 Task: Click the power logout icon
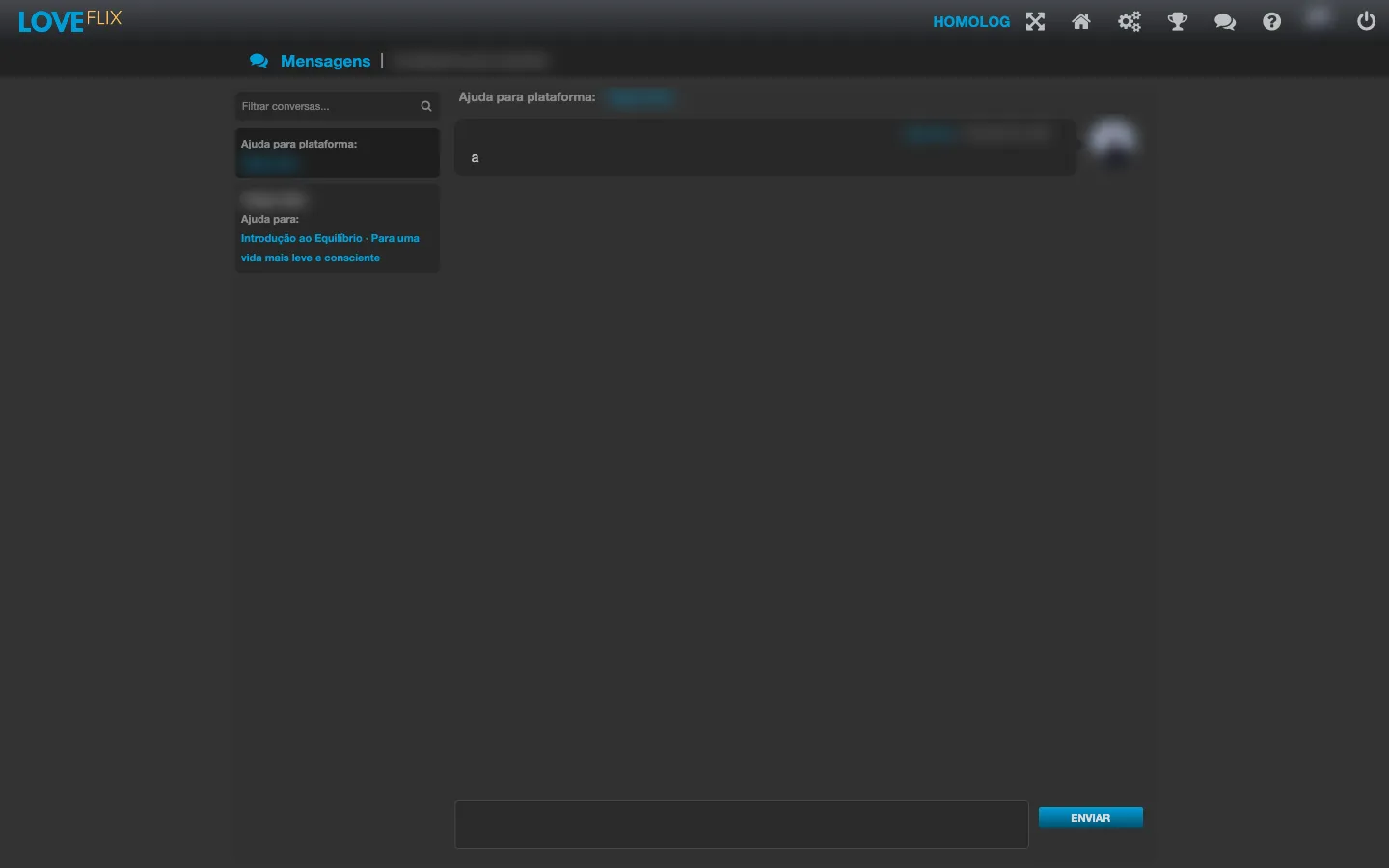(x=1366, y=21)
